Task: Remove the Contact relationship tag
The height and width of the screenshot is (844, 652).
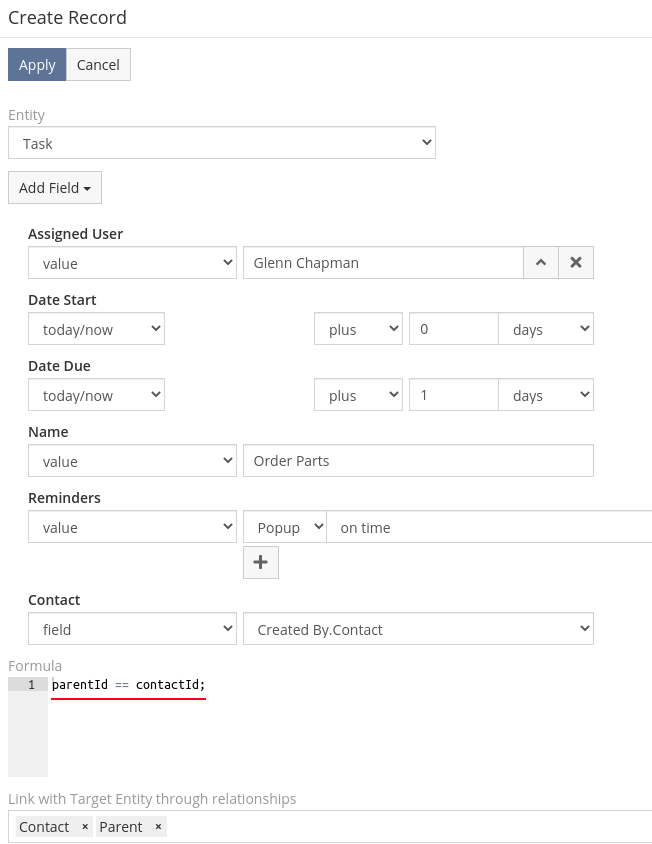Action: click(85, 827)
